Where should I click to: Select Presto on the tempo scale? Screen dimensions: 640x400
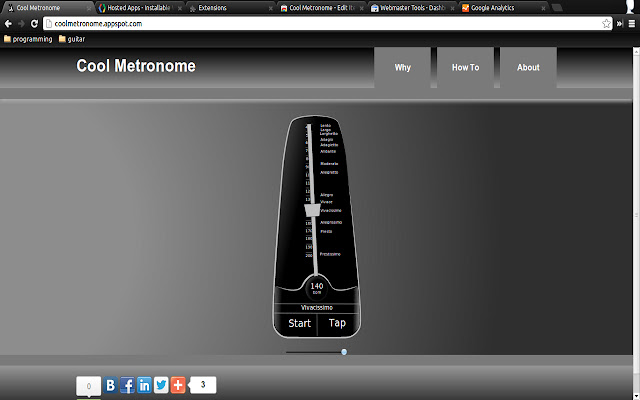click(x=326, y=231)
